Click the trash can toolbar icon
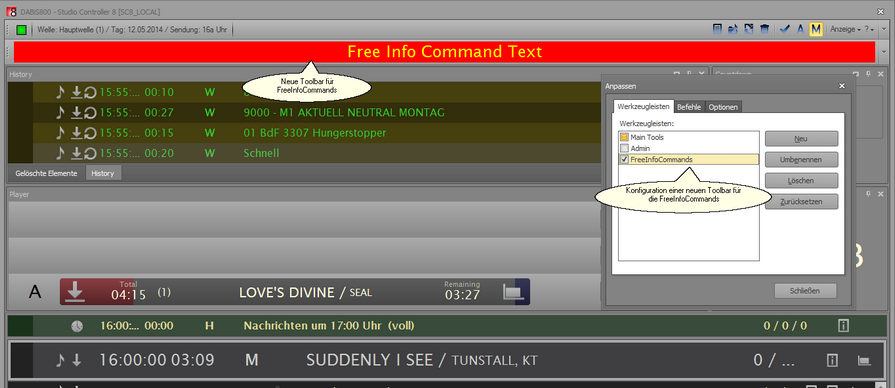This screenshot has width=895, height=388. click(x=765, y=29)
